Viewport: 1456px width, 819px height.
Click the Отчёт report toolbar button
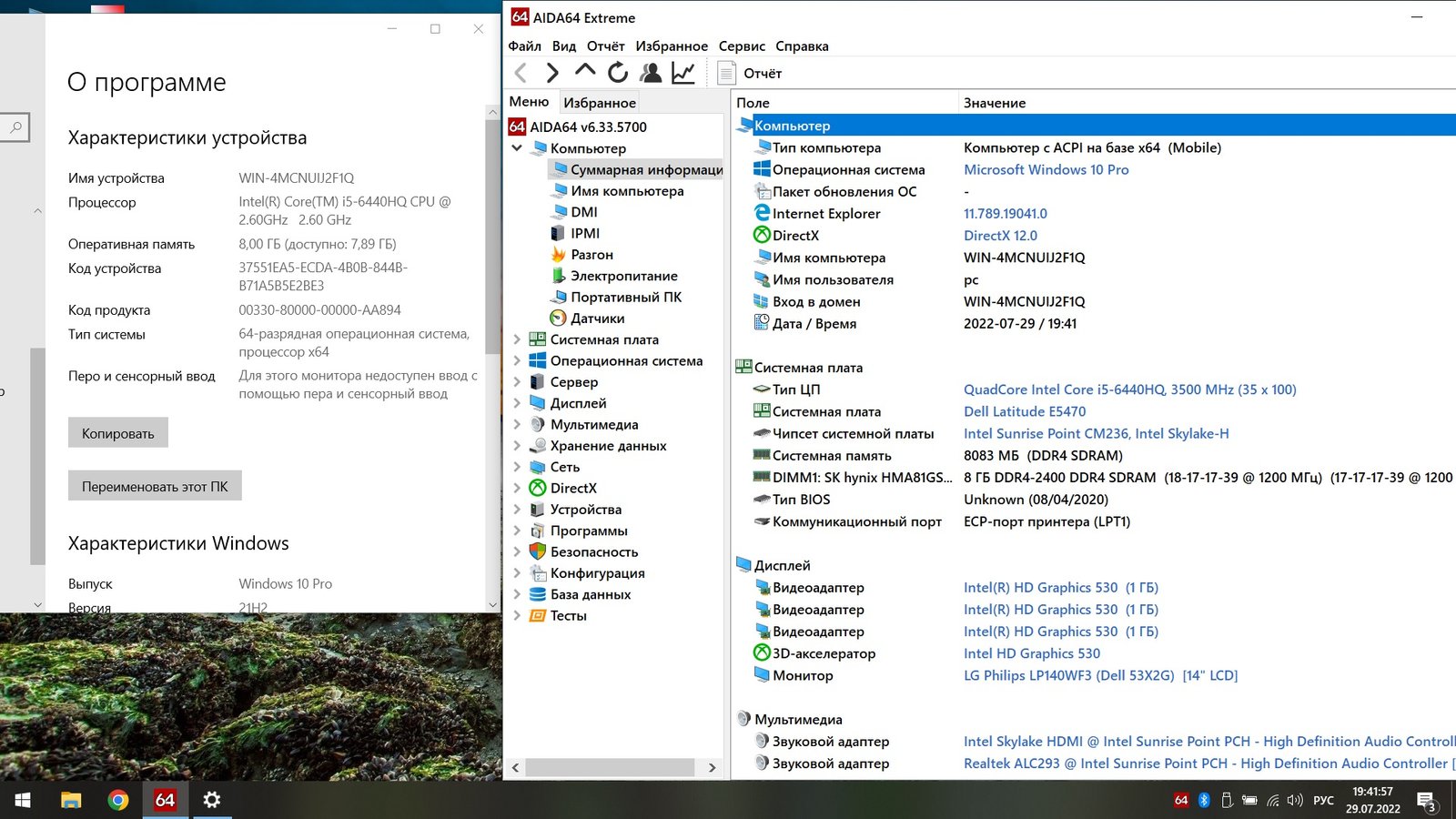click(750, 73)
